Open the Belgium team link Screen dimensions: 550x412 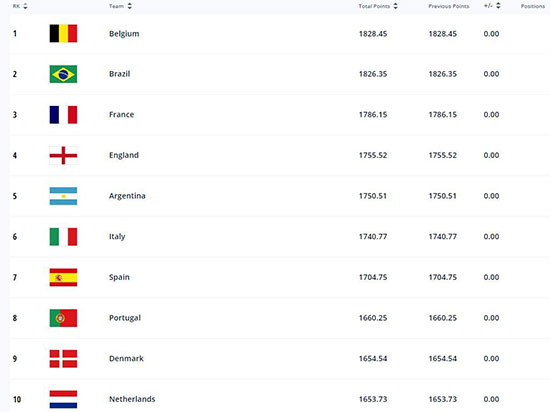coord(124,34)
